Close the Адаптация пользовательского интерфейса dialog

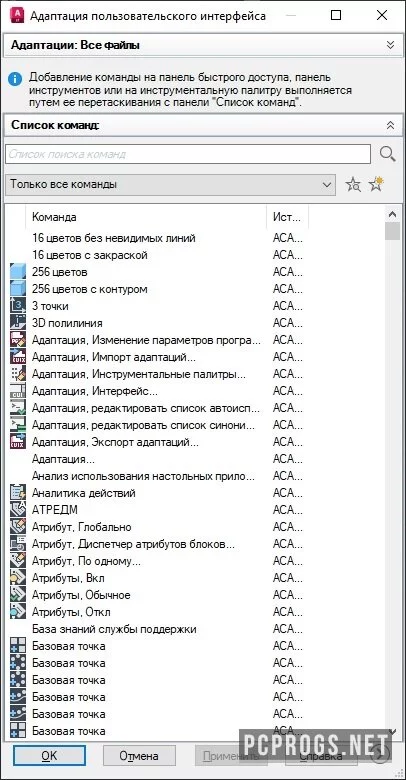point(382,15)
